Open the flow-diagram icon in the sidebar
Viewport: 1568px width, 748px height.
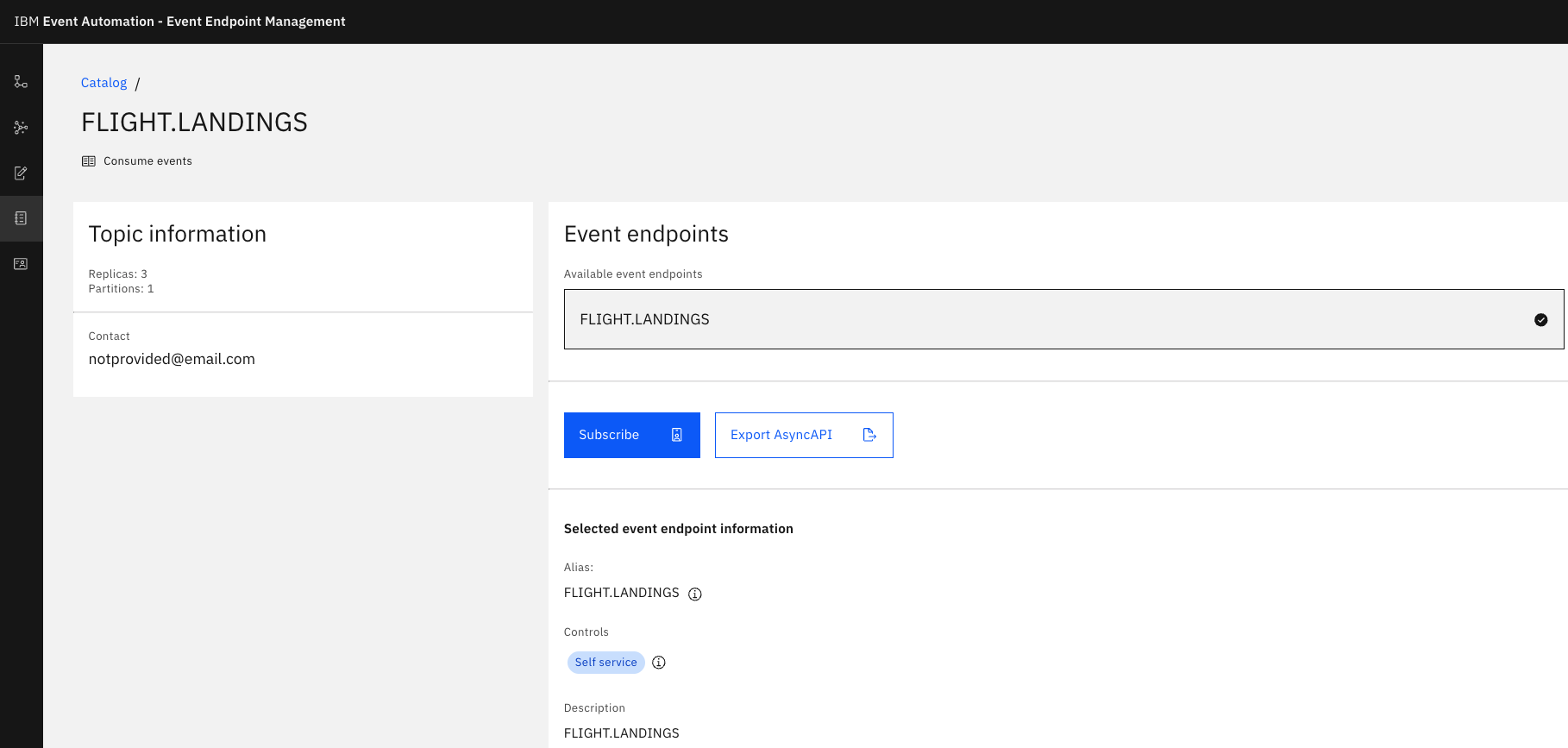[21, 82]
